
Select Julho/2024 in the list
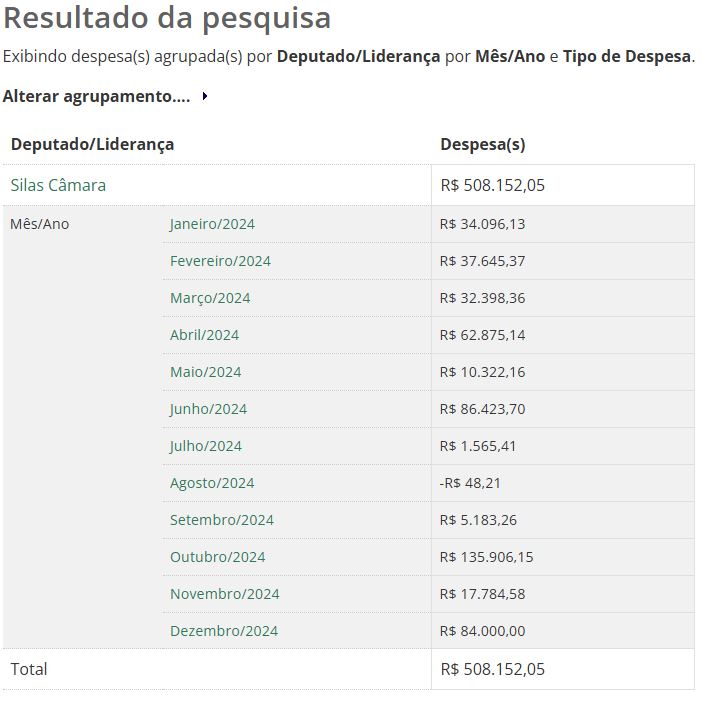[205, 446]
